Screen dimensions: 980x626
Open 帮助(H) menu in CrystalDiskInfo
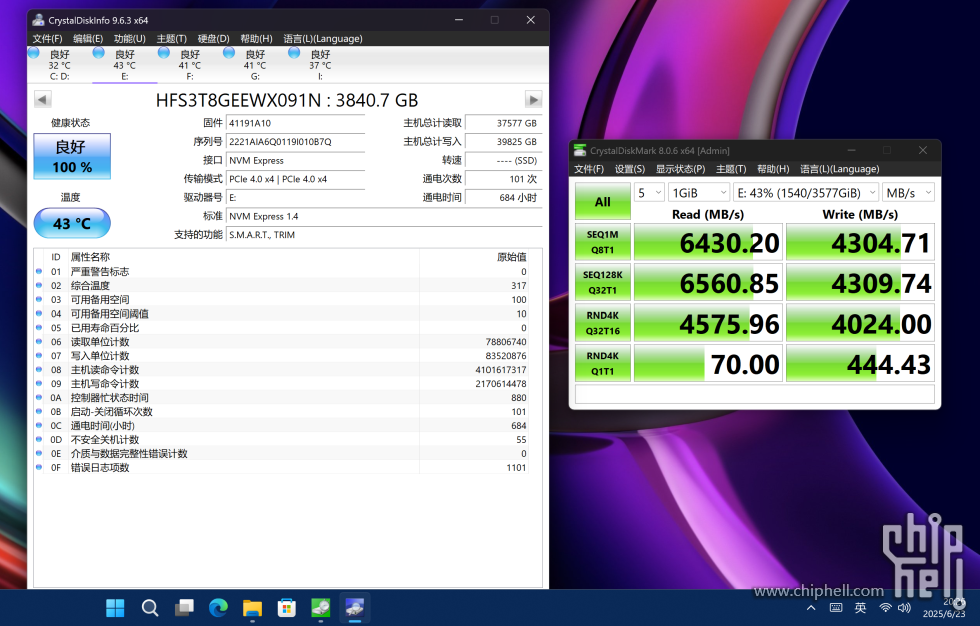point(256,39)
